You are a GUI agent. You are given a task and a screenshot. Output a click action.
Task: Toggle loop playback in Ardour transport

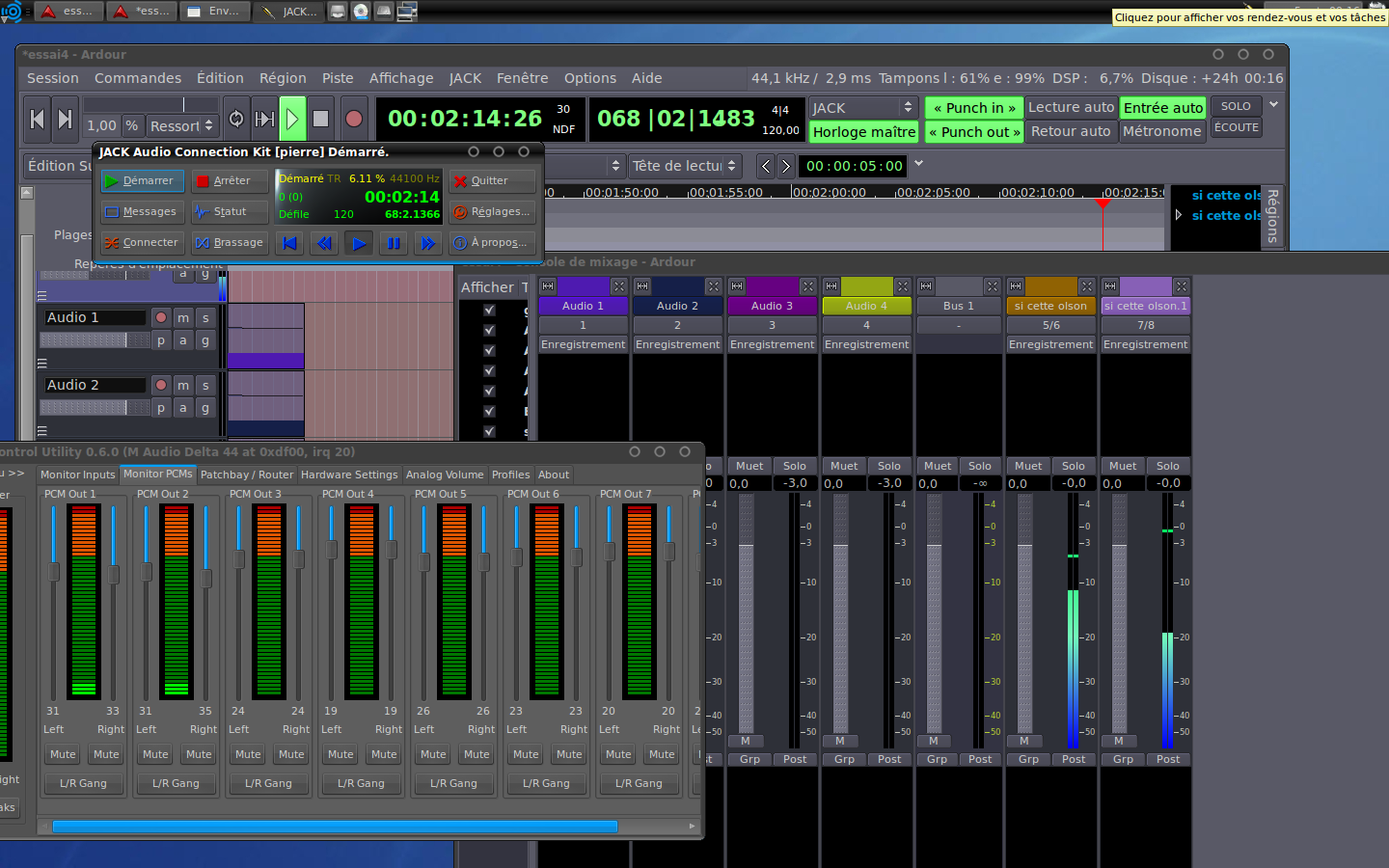pos(236,119)
